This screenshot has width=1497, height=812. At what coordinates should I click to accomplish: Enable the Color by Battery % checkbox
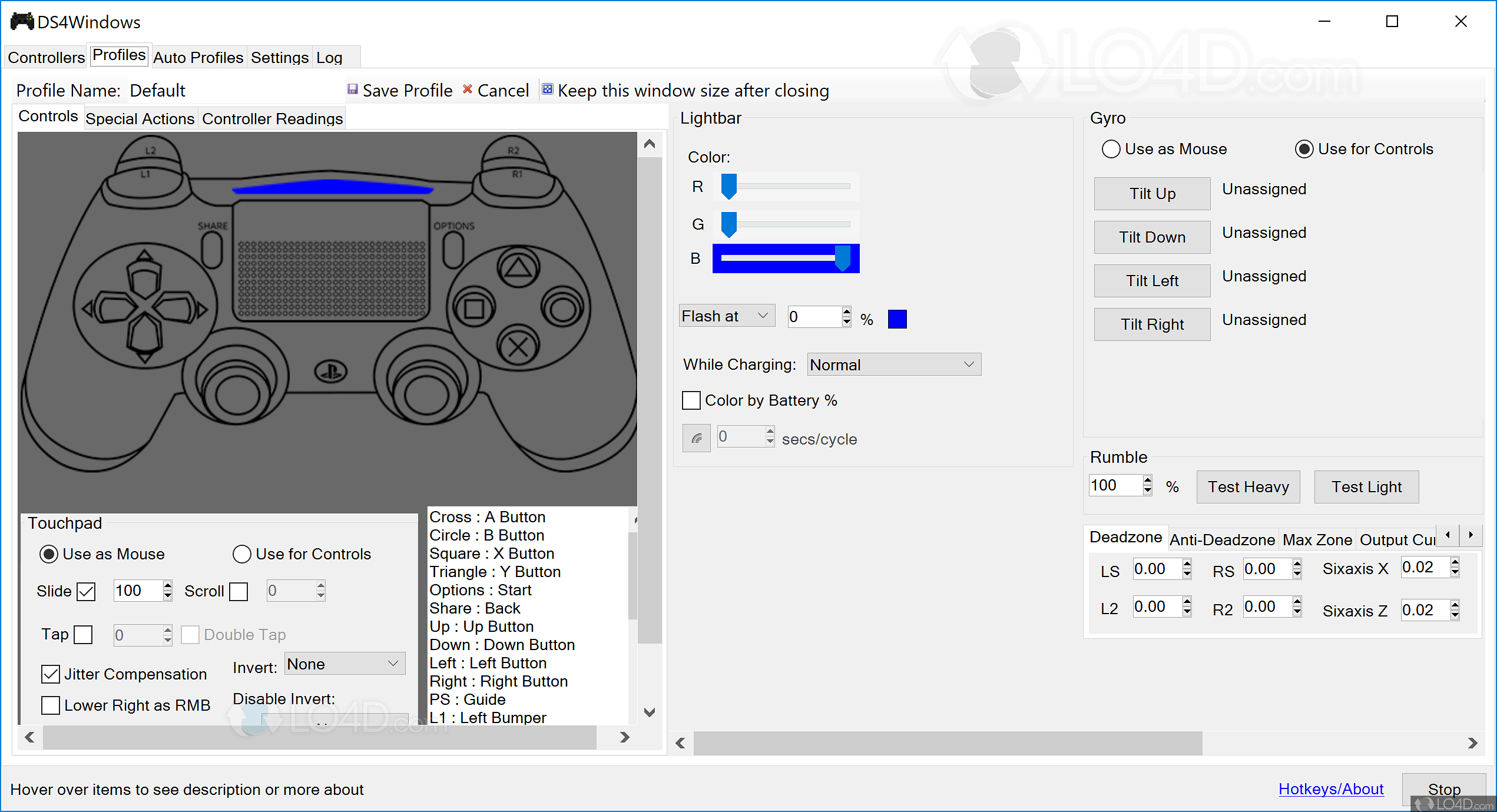pyautogui.click(x=691, y=400)
